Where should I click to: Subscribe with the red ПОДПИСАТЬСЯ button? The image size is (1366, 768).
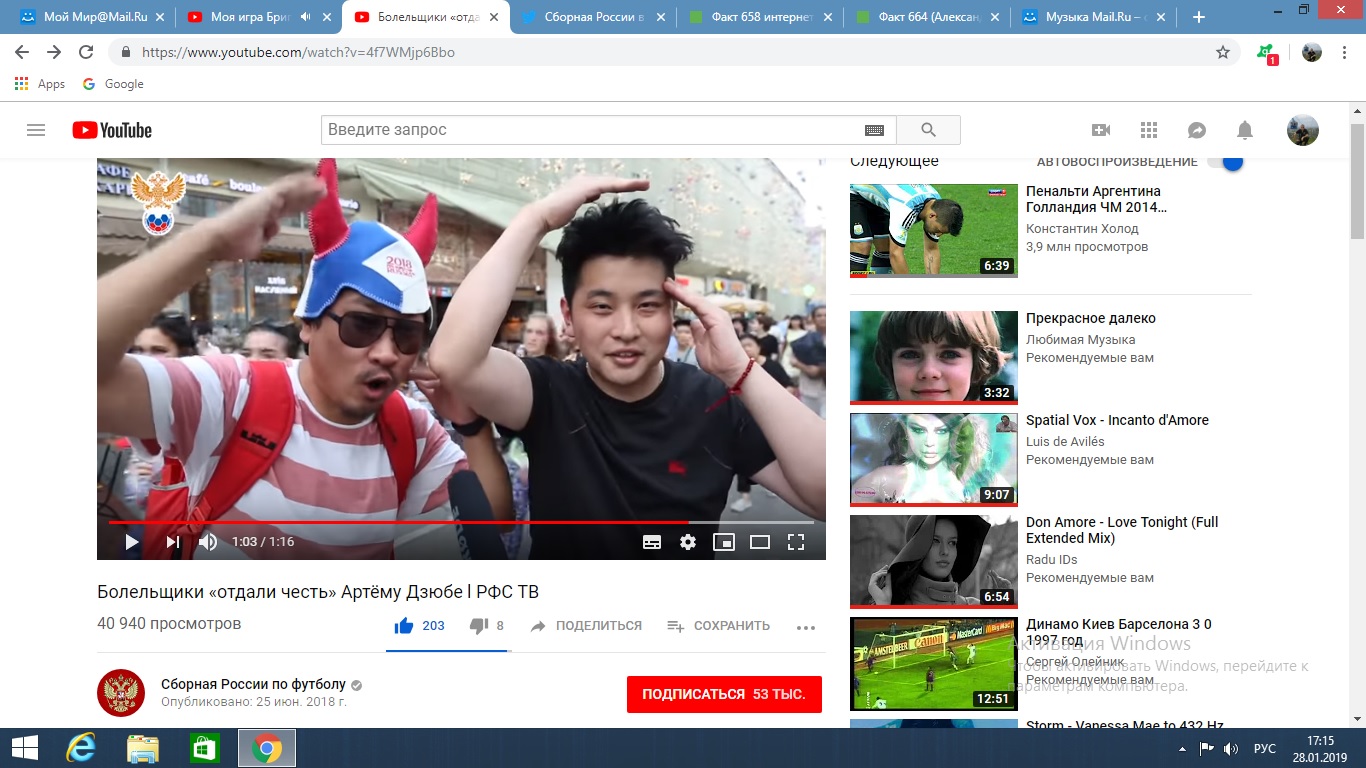point(724,694)
